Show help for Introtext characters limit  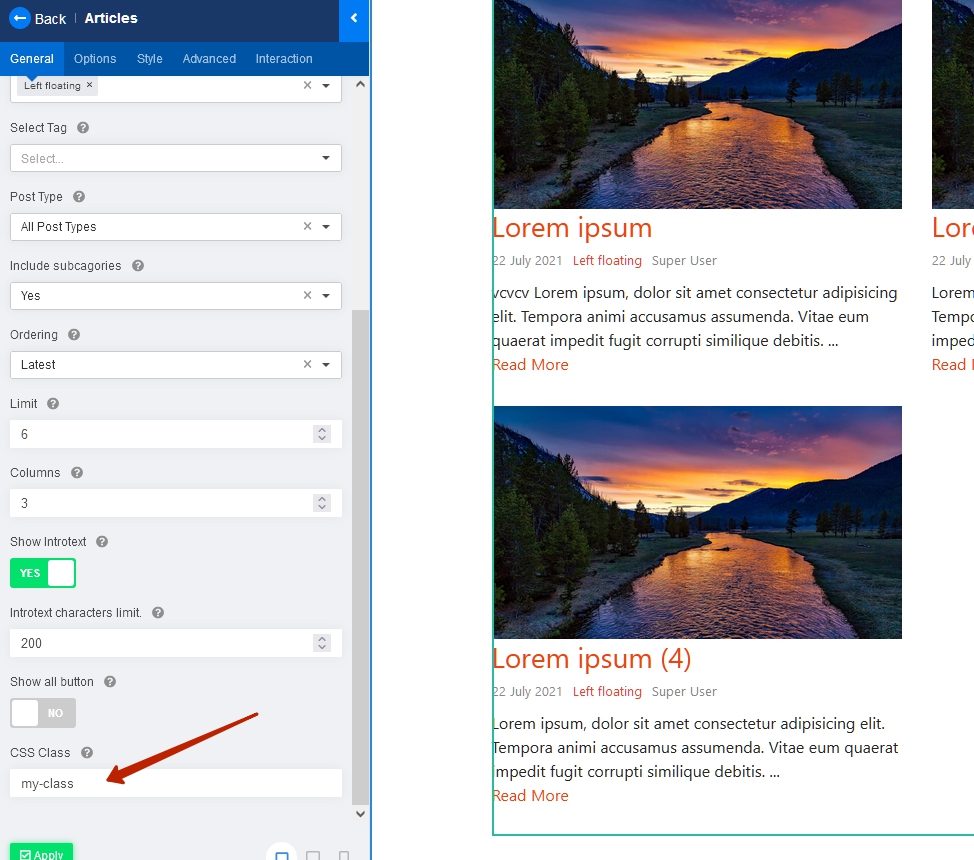point(158,613)
